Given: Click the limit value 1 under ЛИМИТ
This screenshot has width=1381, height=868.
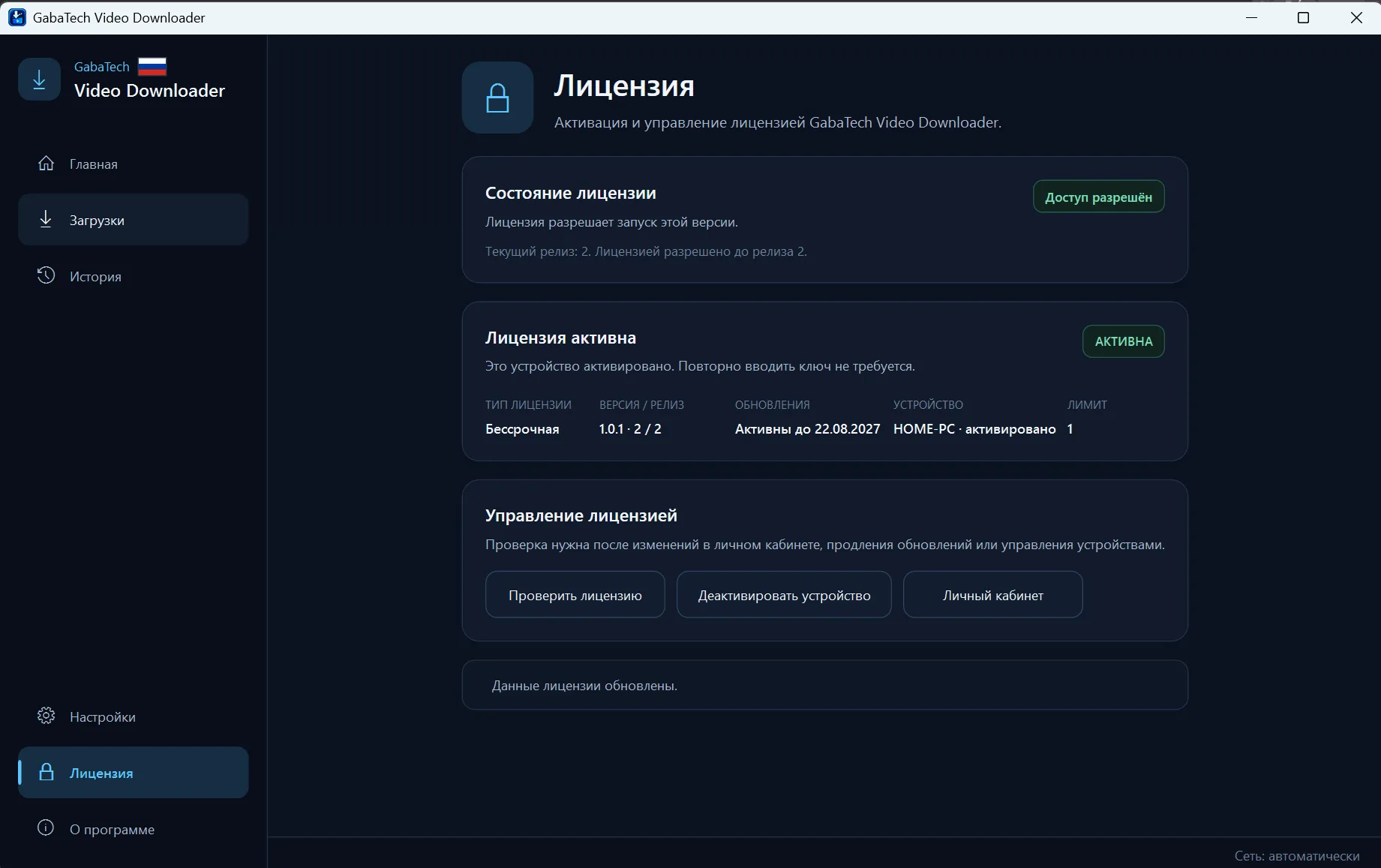Looking at the screenshot, I should click(x=1070, y=429).
